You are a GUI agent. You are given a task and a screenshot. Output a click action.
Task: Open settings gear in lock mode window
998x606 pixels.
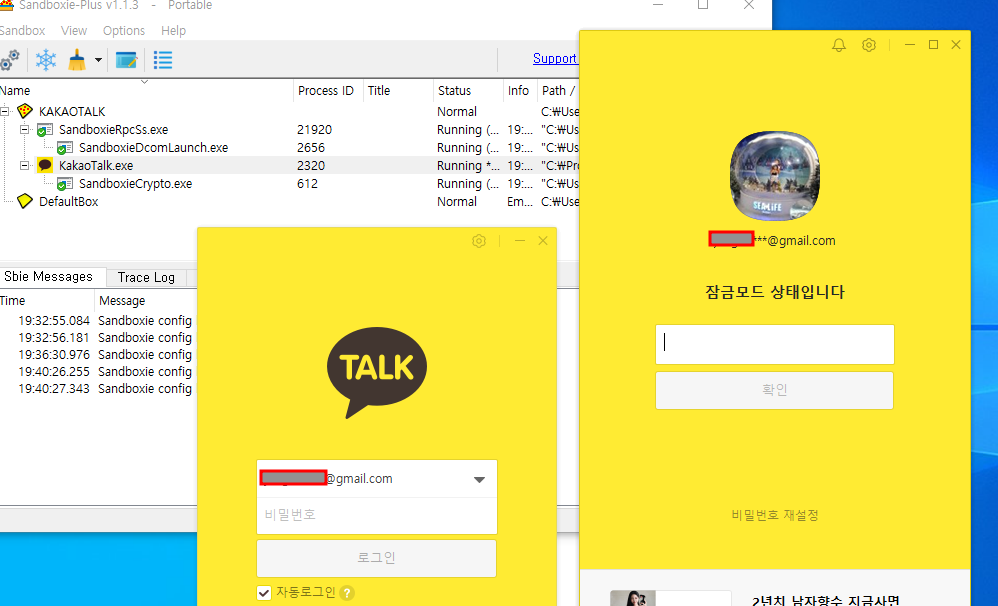(x=869, y=45)
